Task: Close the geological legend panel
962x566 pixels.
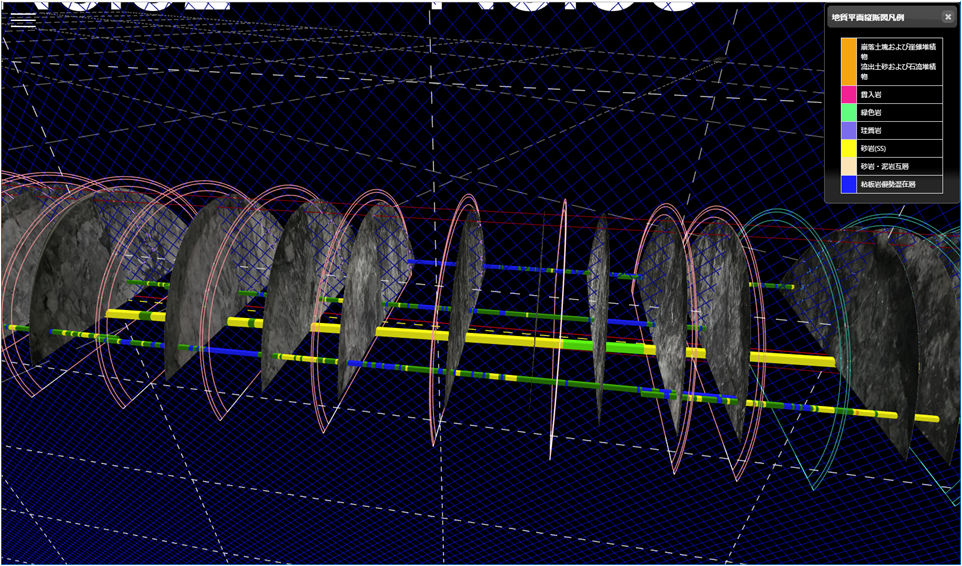Action: tap(947, 17)
